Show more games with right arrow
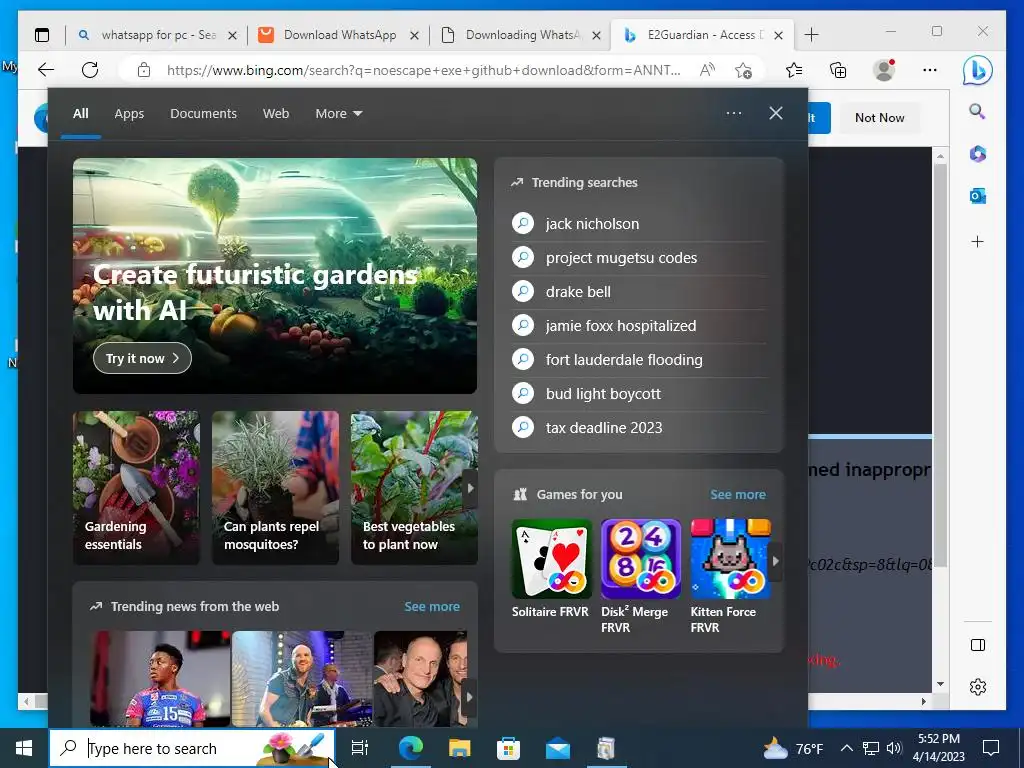 [x=775, y=561]
